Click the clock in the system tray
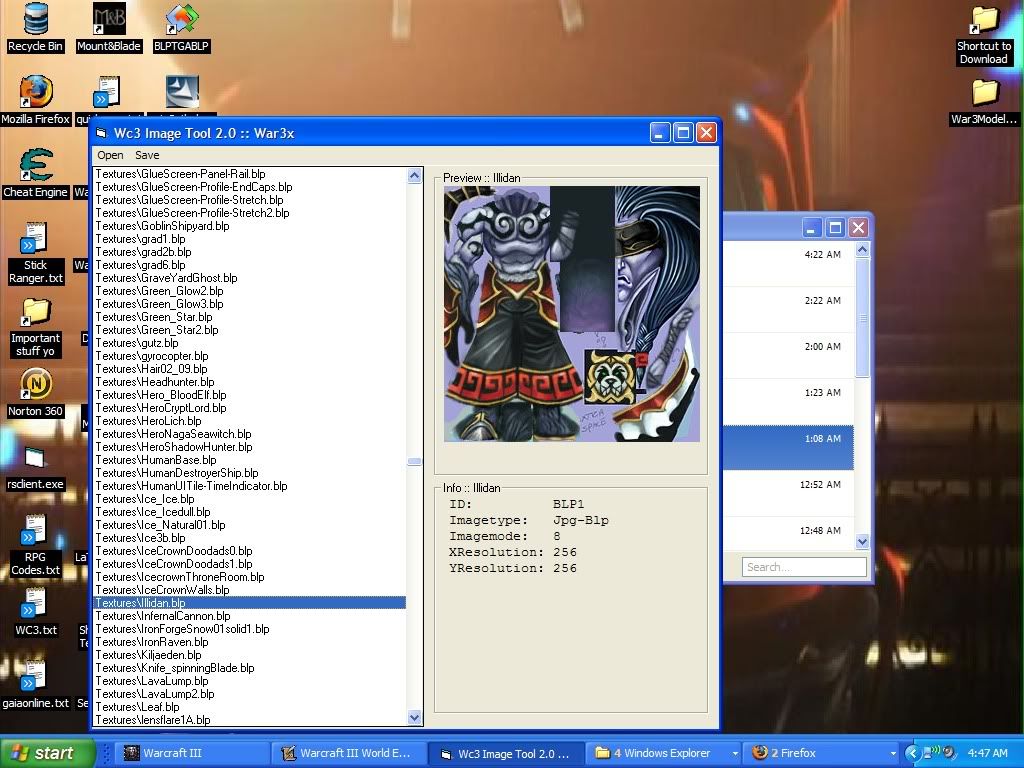Screen dimensions: 1024x768 987,753
